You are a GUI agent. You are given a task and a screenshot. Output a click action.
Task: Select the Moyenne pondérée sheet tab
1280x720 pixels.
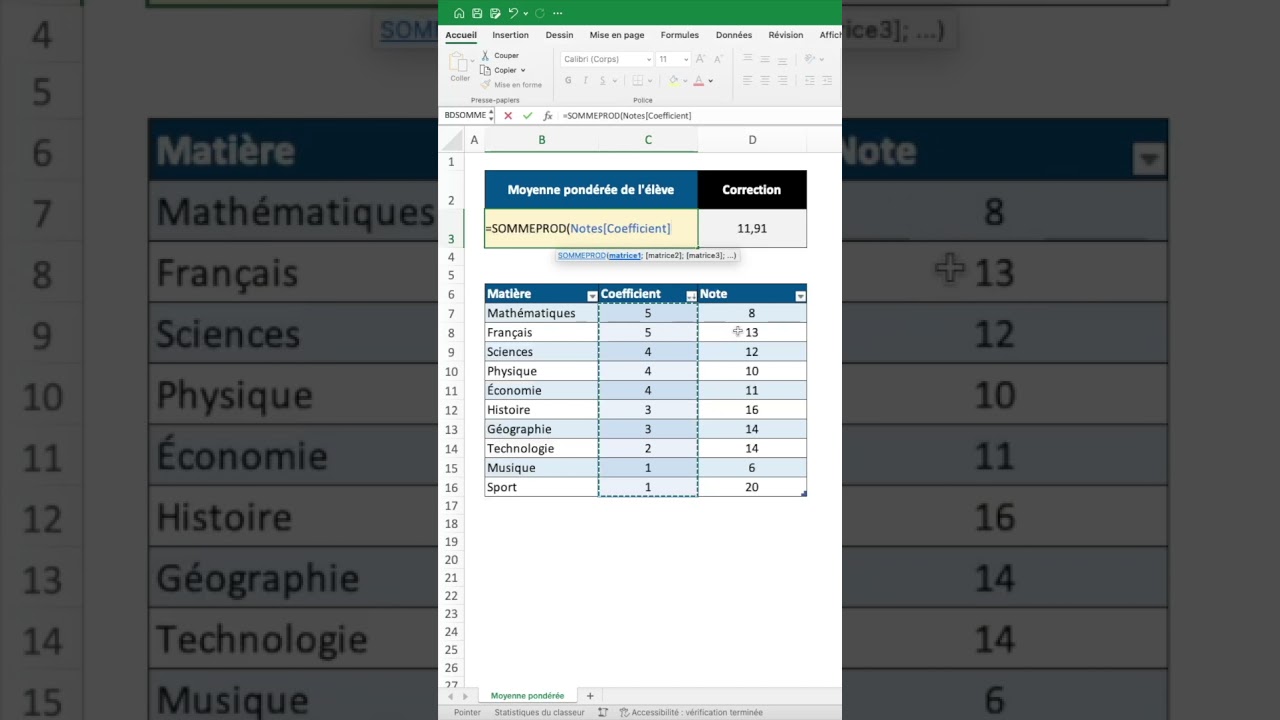(527, 696)
